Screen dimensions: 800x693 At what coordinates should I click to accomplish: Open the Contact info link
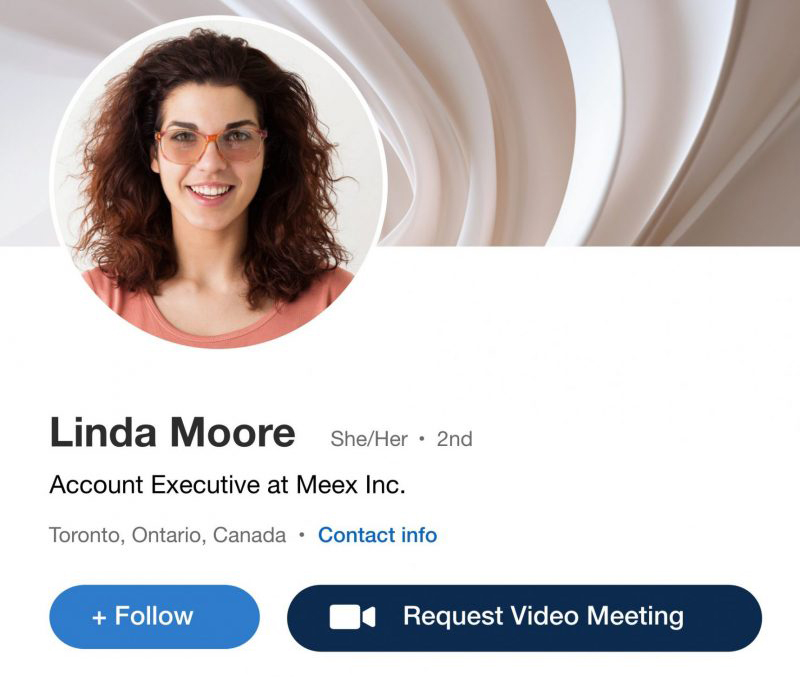(378, 535)
